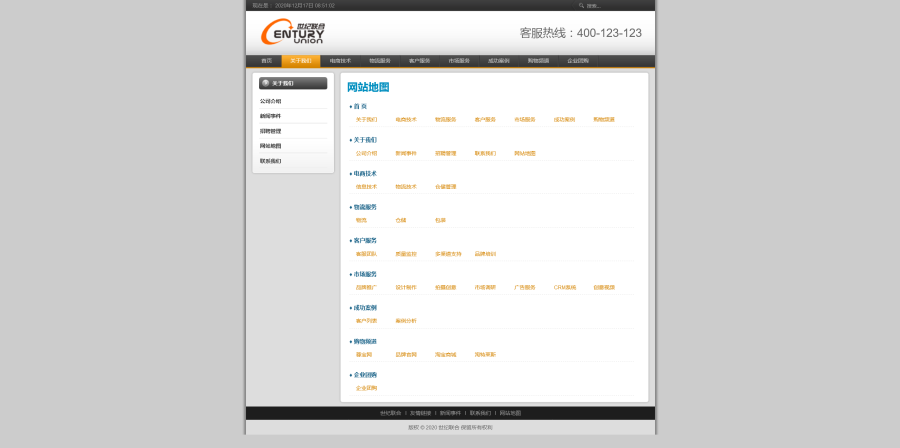The height and width of the screenshot is (448, 900).
Task: Open the 首页 navigation tab
Action: tap(266, 61)
